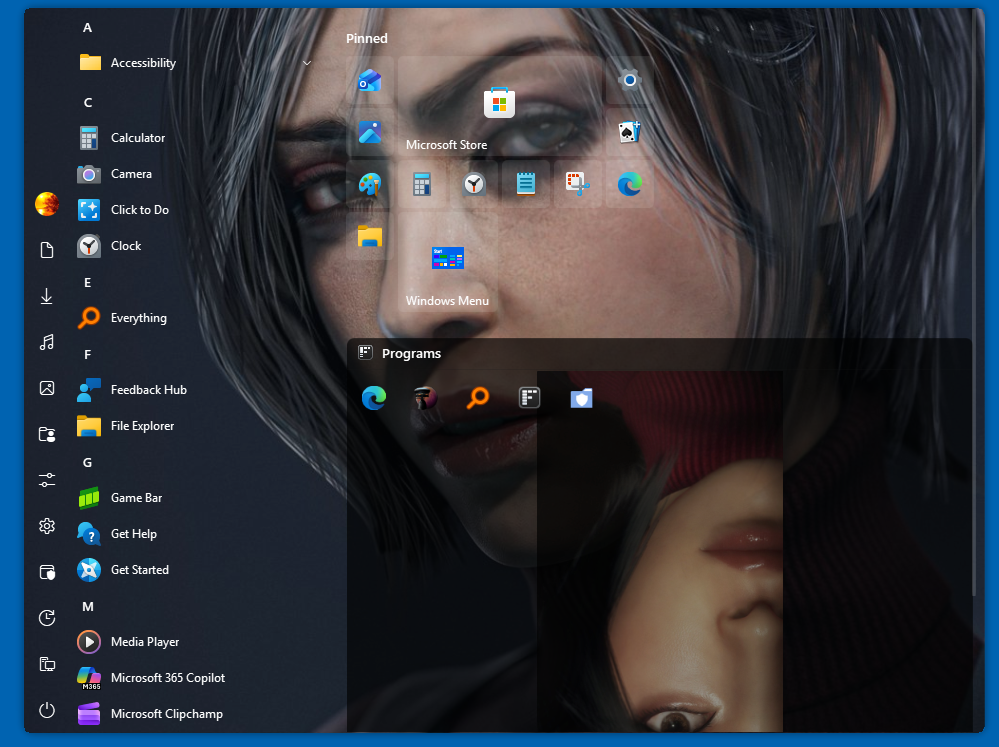Launch Microsoft Clipchamp from app list

pyautogui.click(x=195, y=714)
